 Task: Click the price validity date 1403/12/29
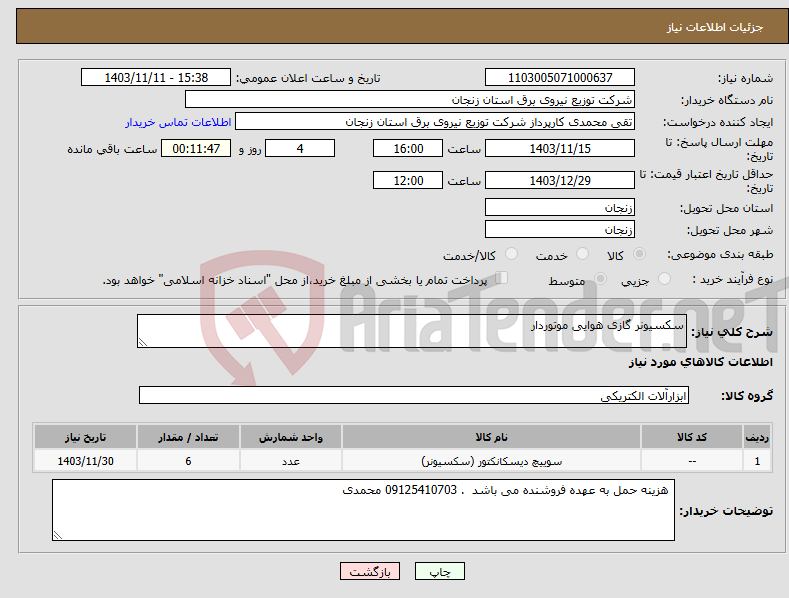click(560, 180)
